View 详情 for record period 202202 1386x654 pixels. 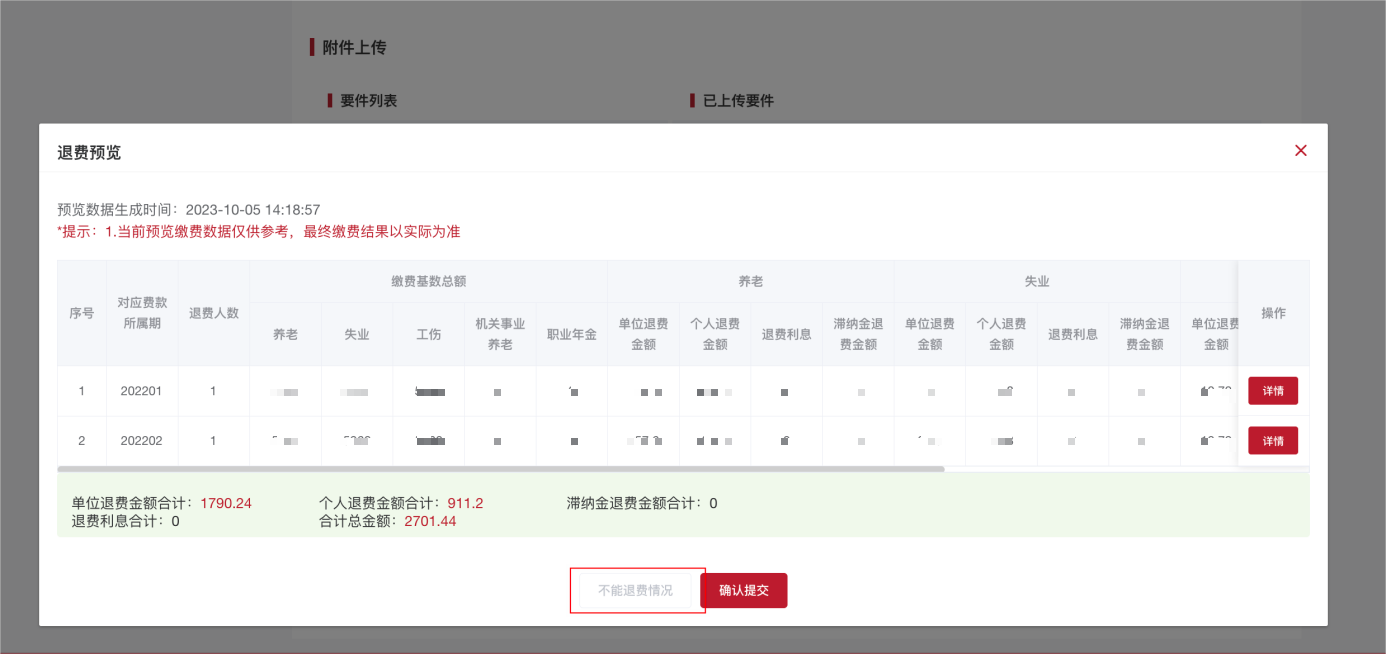[1273, 440]
